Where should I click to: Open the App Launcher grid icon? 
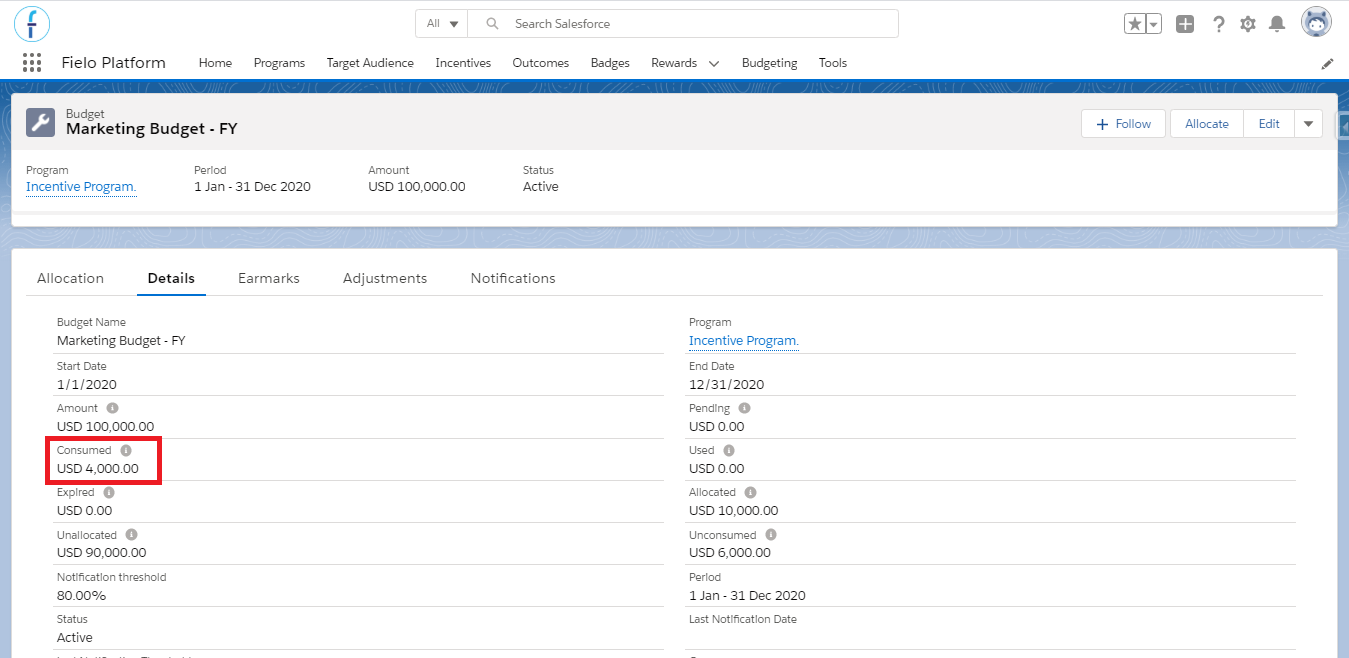tap(32, 63)
